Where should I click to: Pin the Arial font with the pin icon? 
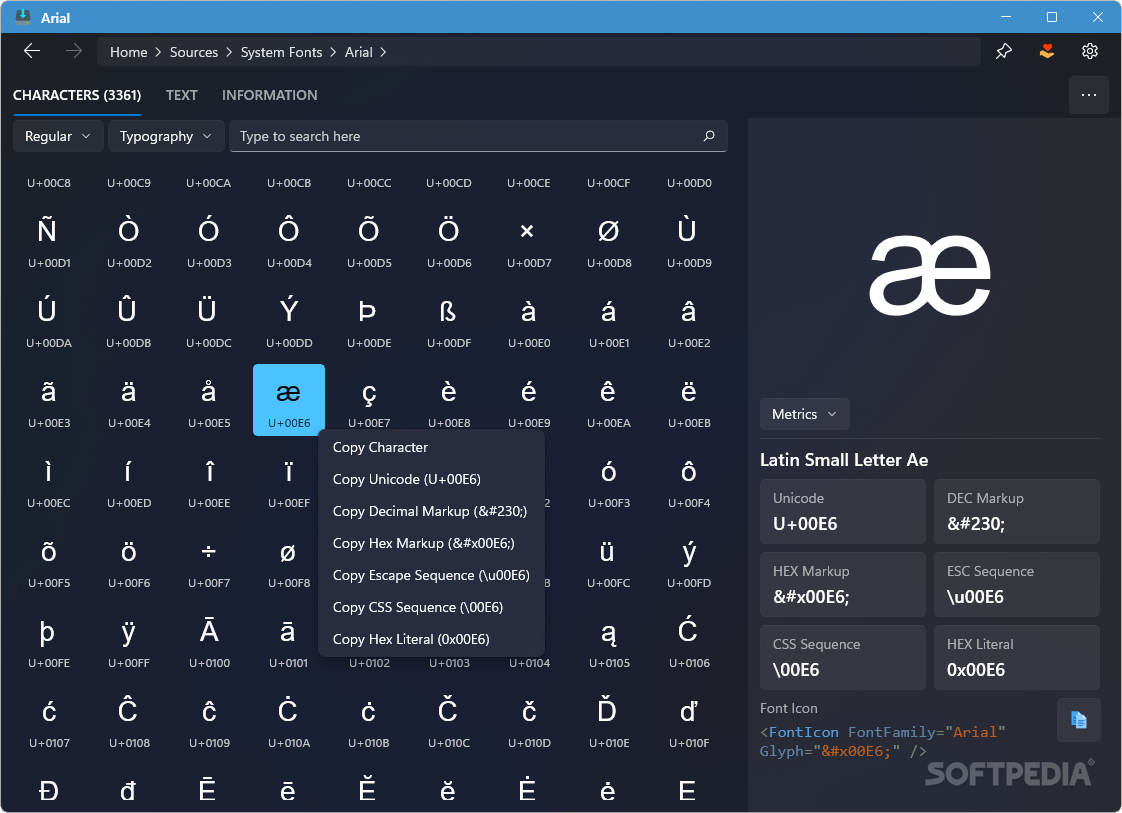tap(1003, 52)
